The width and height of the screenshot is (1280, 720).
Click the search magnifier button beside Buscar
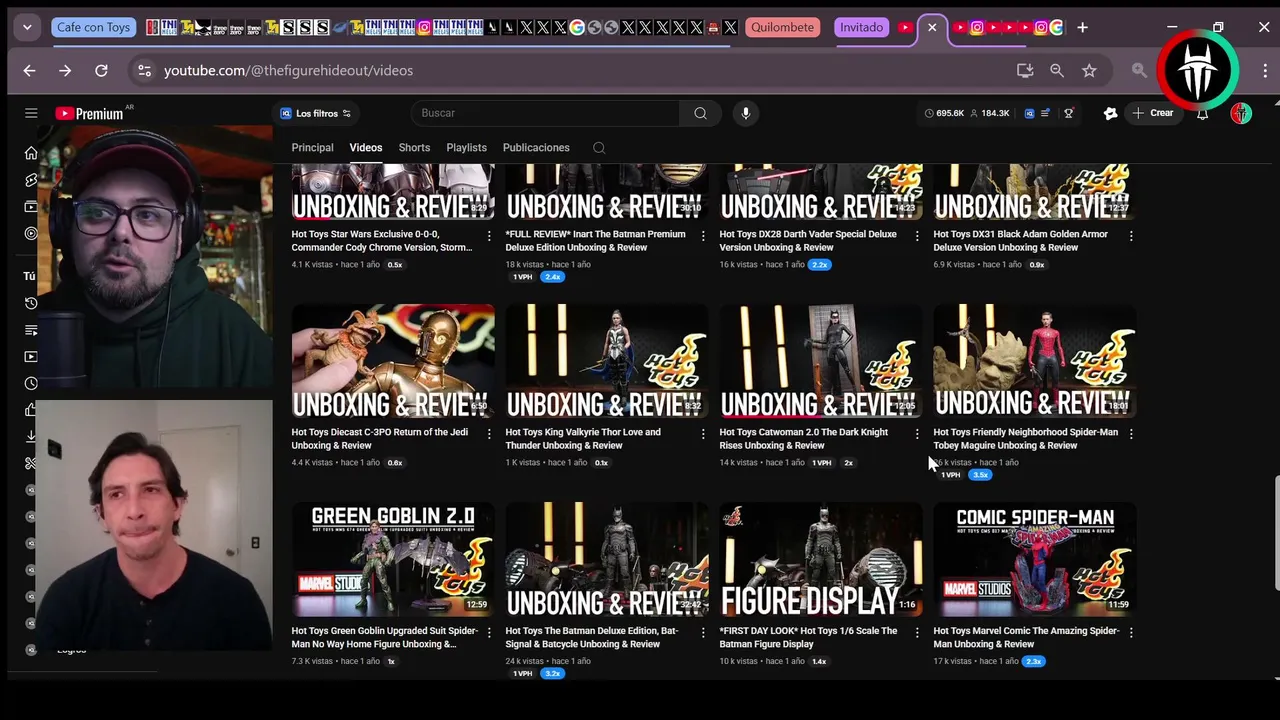pos(700,113)
